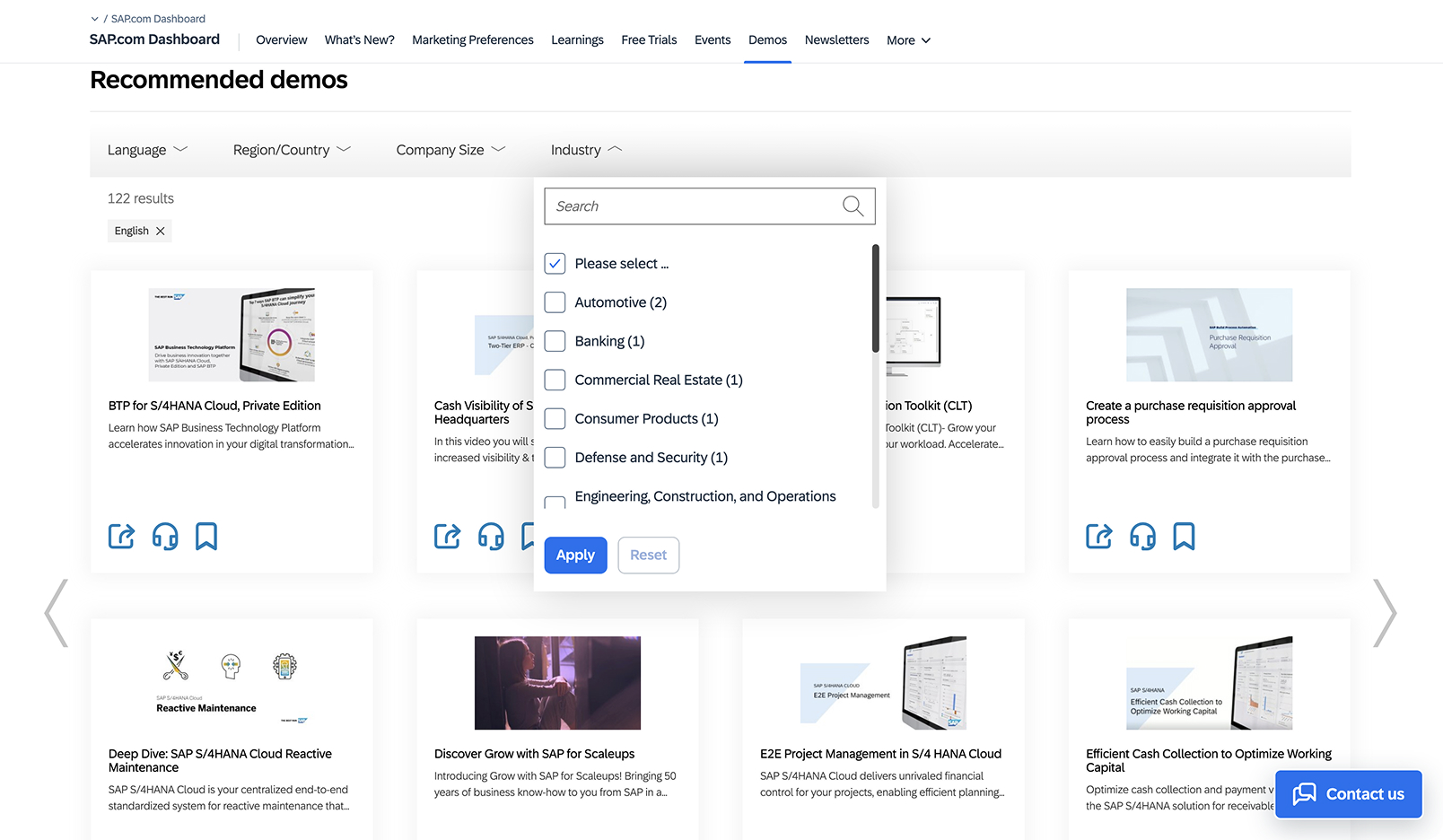Open Discover Grow with SAP for Scaleups thumbnail
The height and width of the screenshot is (840, 1443).
pos(557,683)
